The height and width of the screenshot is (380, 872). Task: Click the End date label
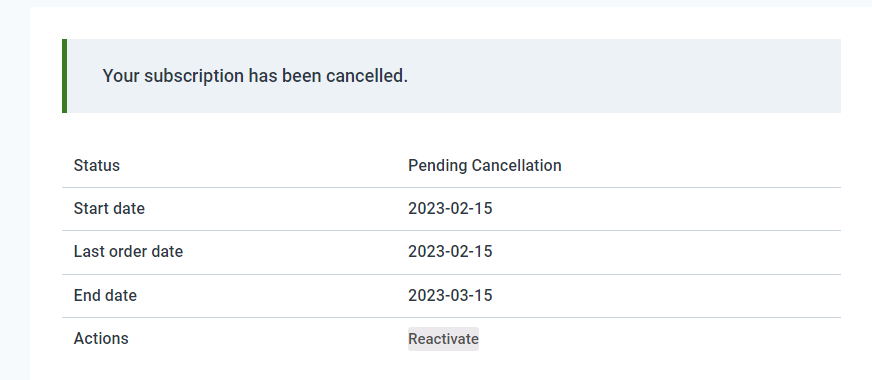tap(105, 295)
